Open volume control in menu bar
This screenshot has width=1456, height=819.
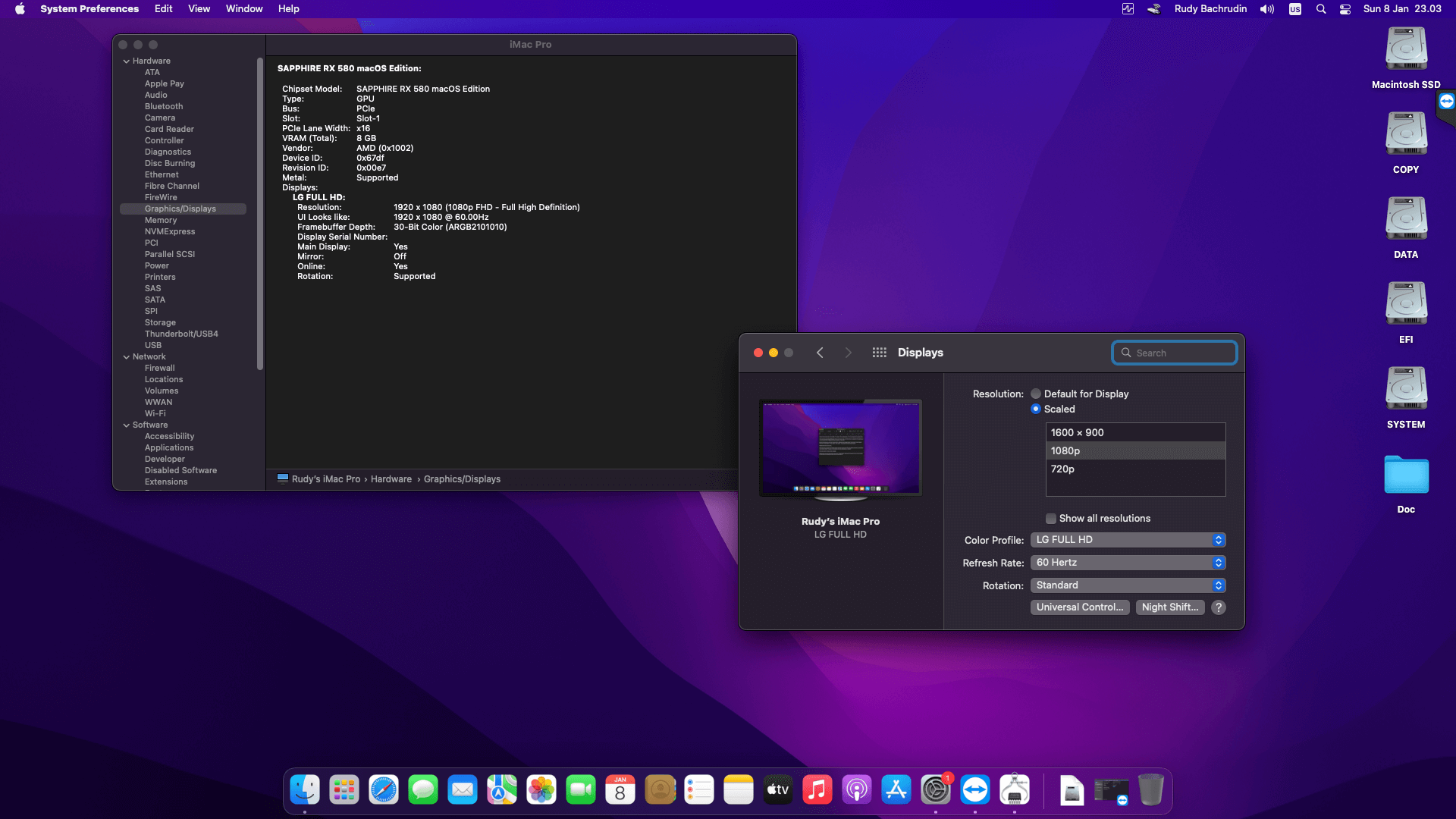pyautogui.click(x=1267, y=9)
